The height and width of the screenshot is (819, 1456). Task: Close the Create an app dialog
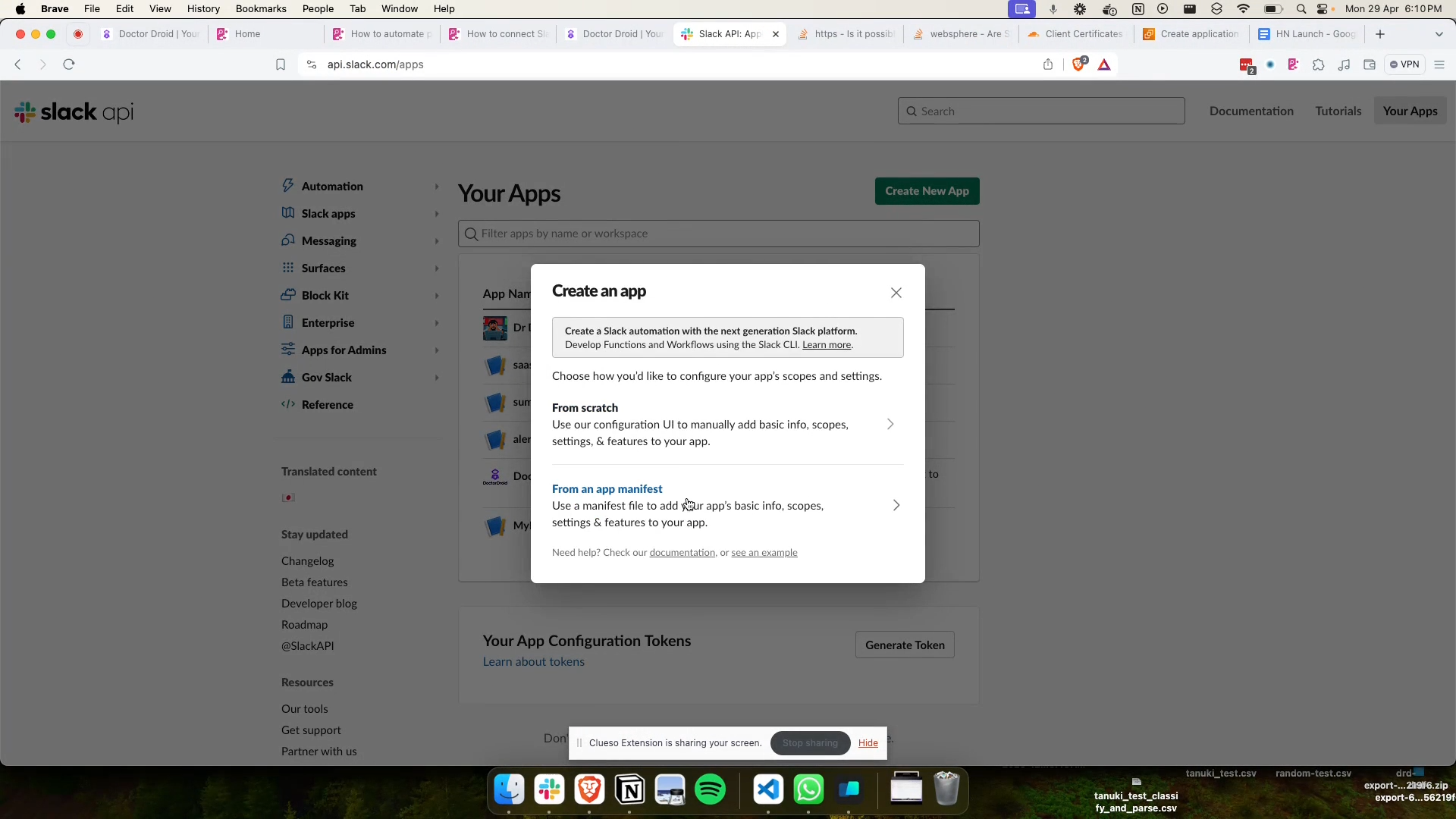coord(896,293)
